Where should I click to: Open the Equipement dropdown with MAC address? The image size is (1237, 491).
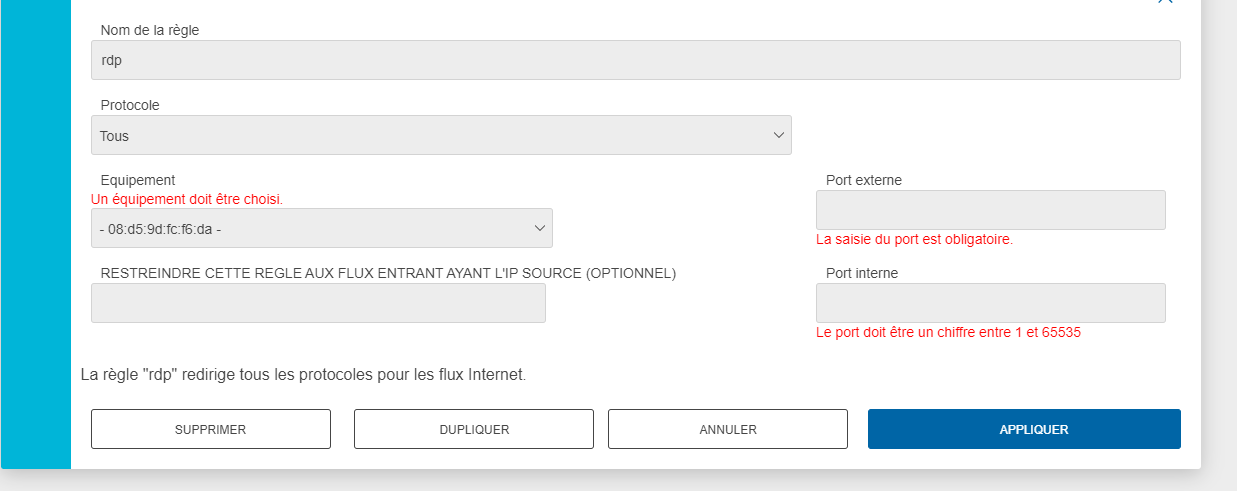click(322, 228)
